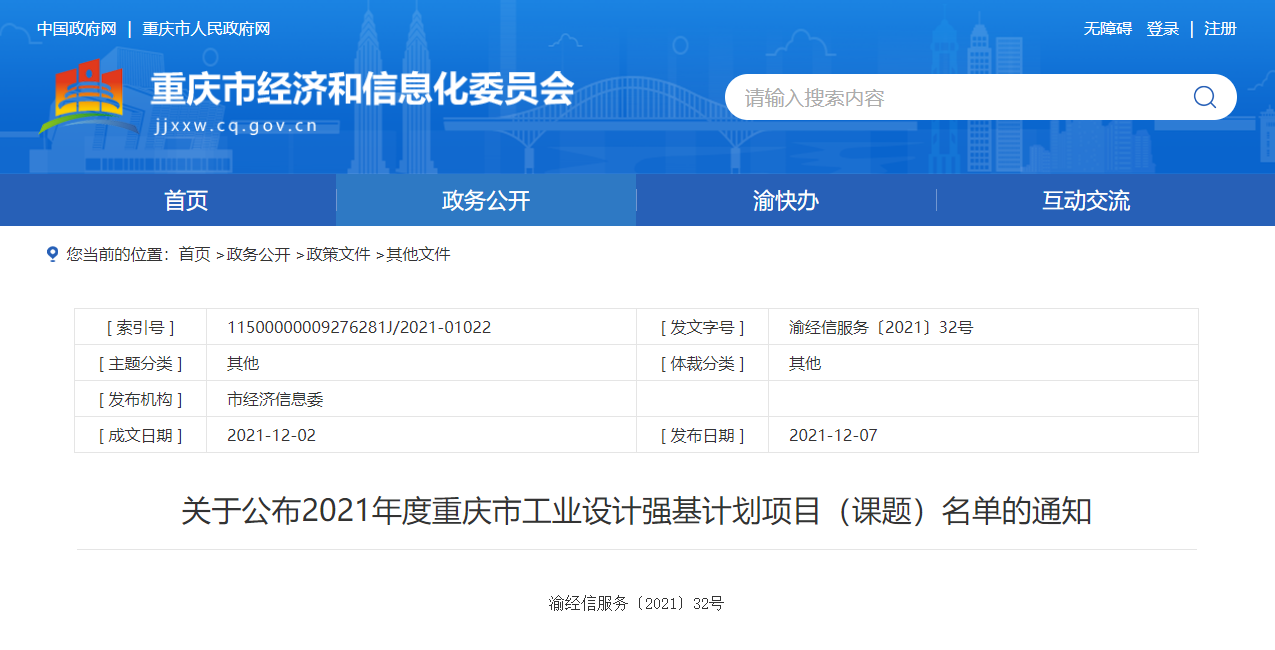Go to 首页 in the breadcrumb
Viewport: 1275px width, 650px height.
point(194,255)
